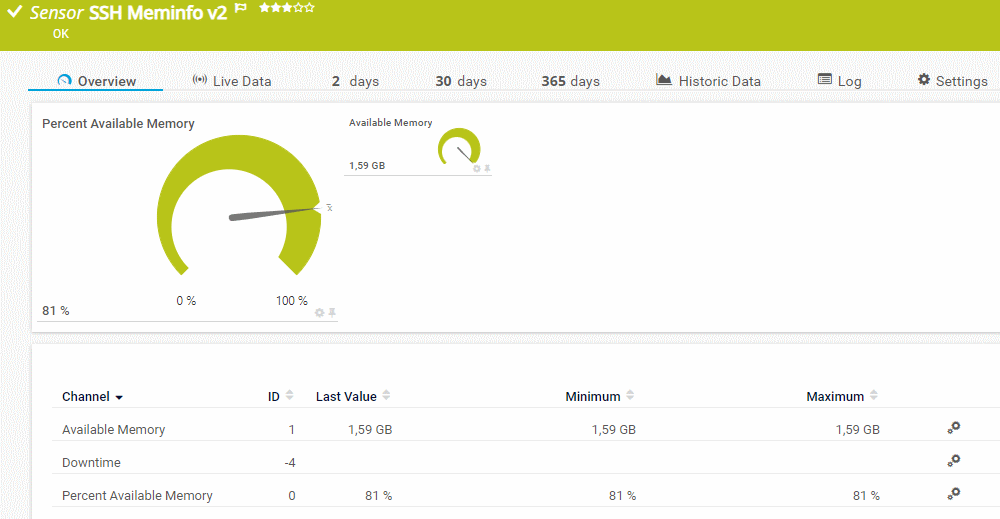Click the flag icon beside SSH Meminfo v2

tap(240, 8)
